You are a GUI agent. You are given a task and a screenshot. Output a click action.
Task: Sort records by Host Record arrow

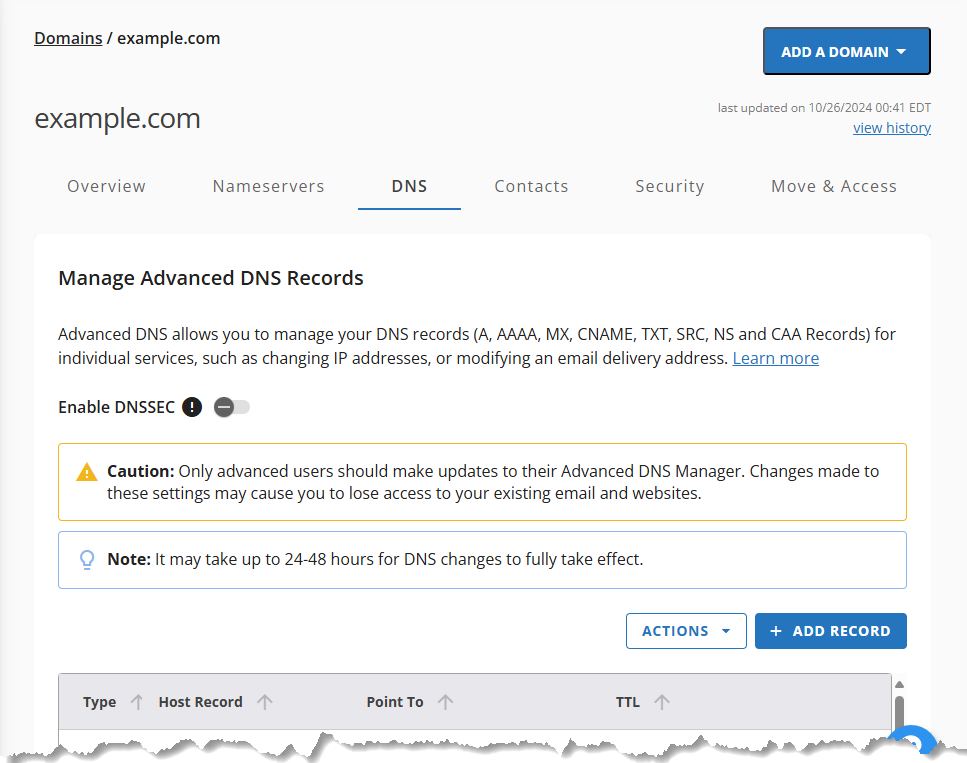coord(265,702)
